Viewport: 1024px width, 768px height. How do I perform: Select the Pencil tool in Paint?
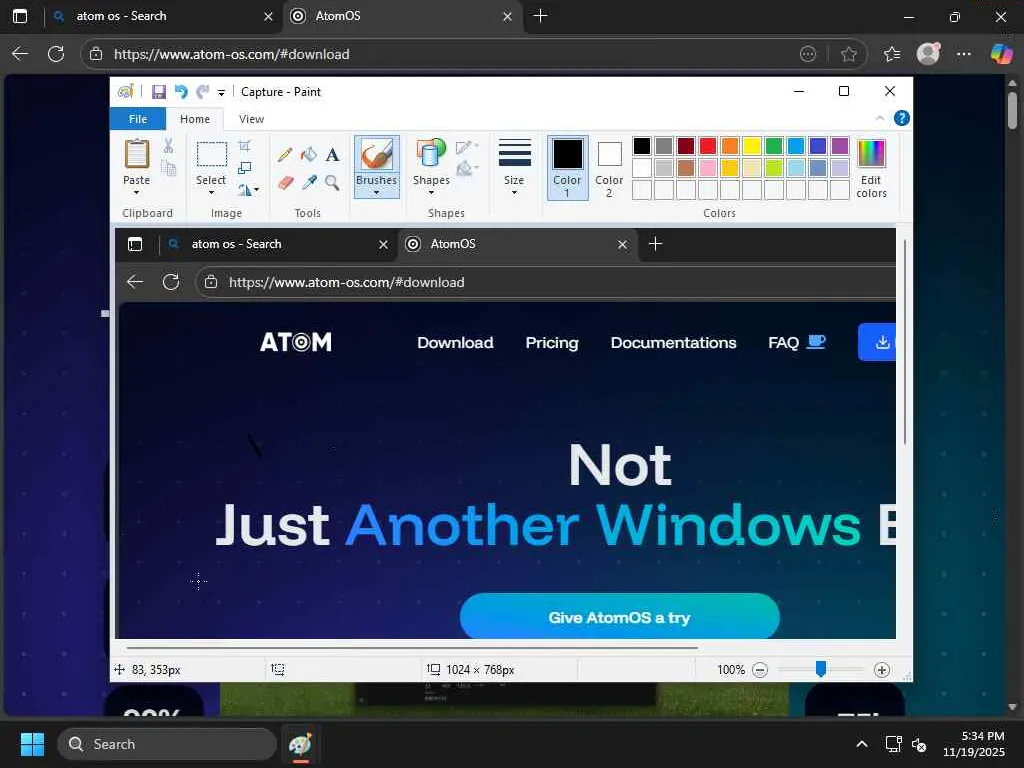coord(285,155)
